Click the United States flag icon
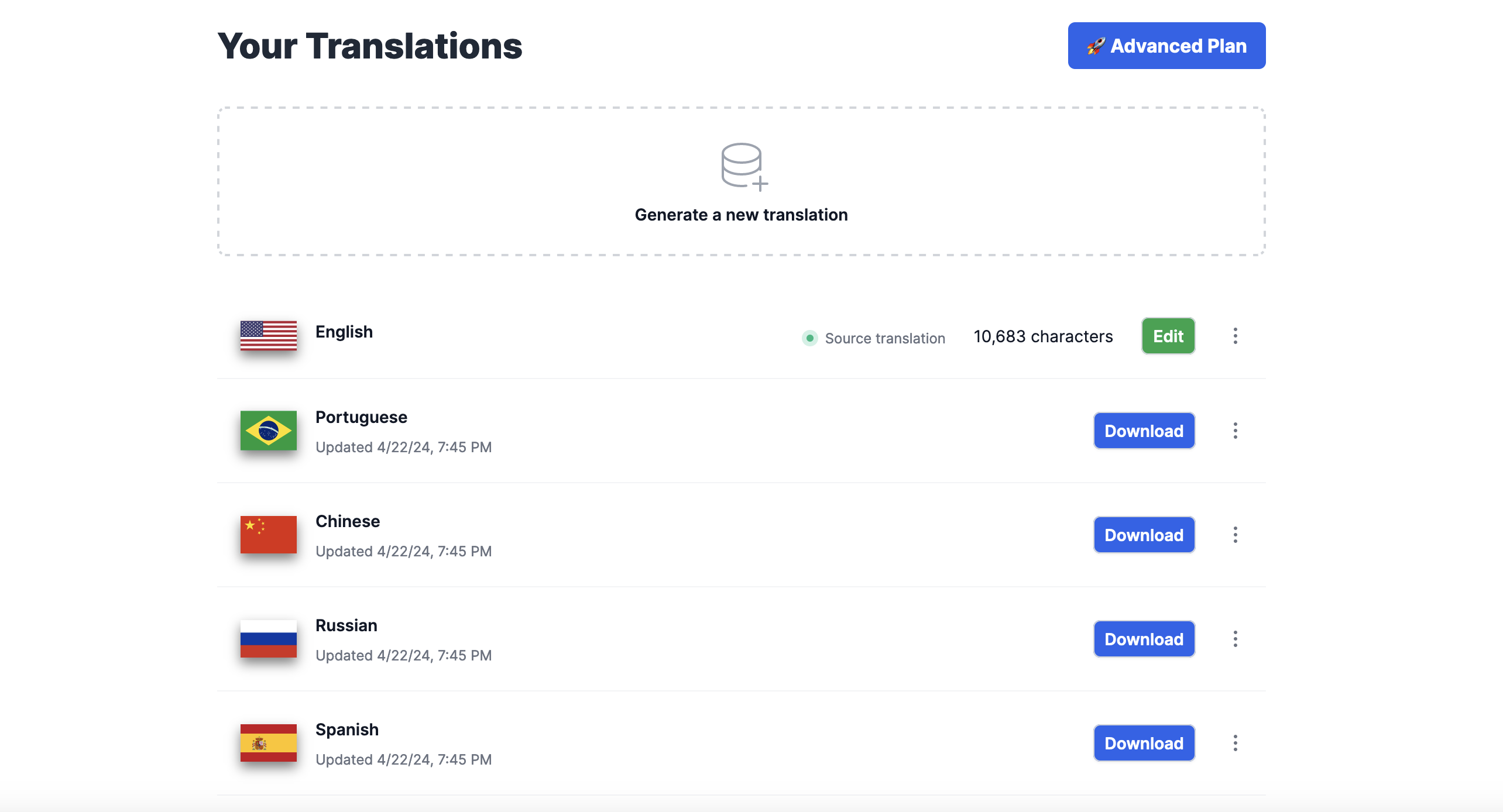This screenshot has width=1503, height=812. 268,335
